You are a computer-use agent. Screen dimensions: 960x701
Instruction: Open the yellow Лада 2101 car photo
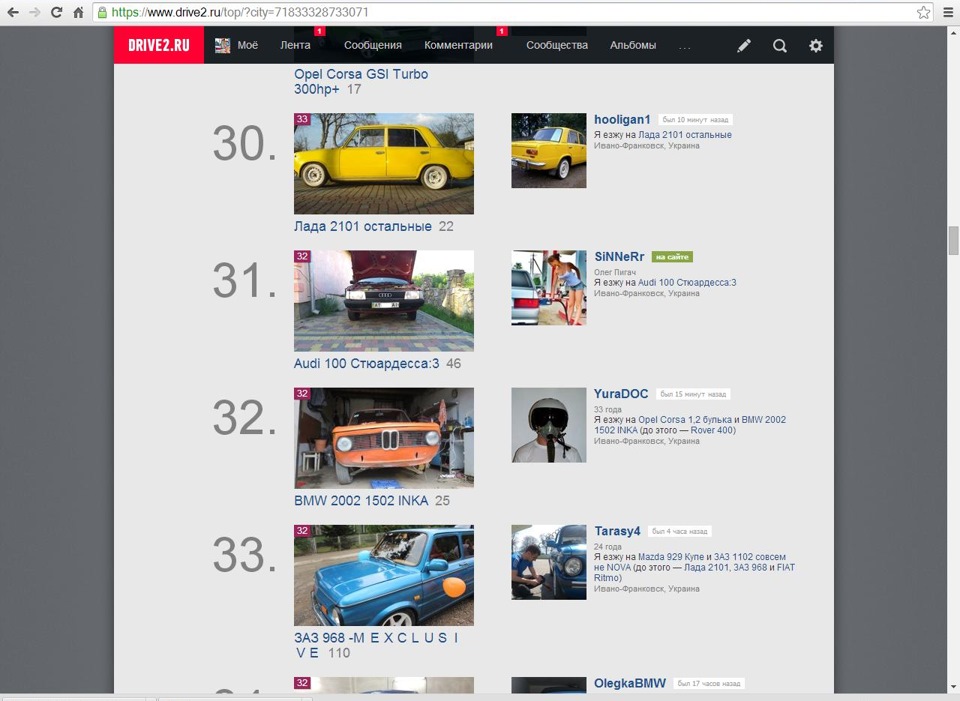(x=384, y=163)
